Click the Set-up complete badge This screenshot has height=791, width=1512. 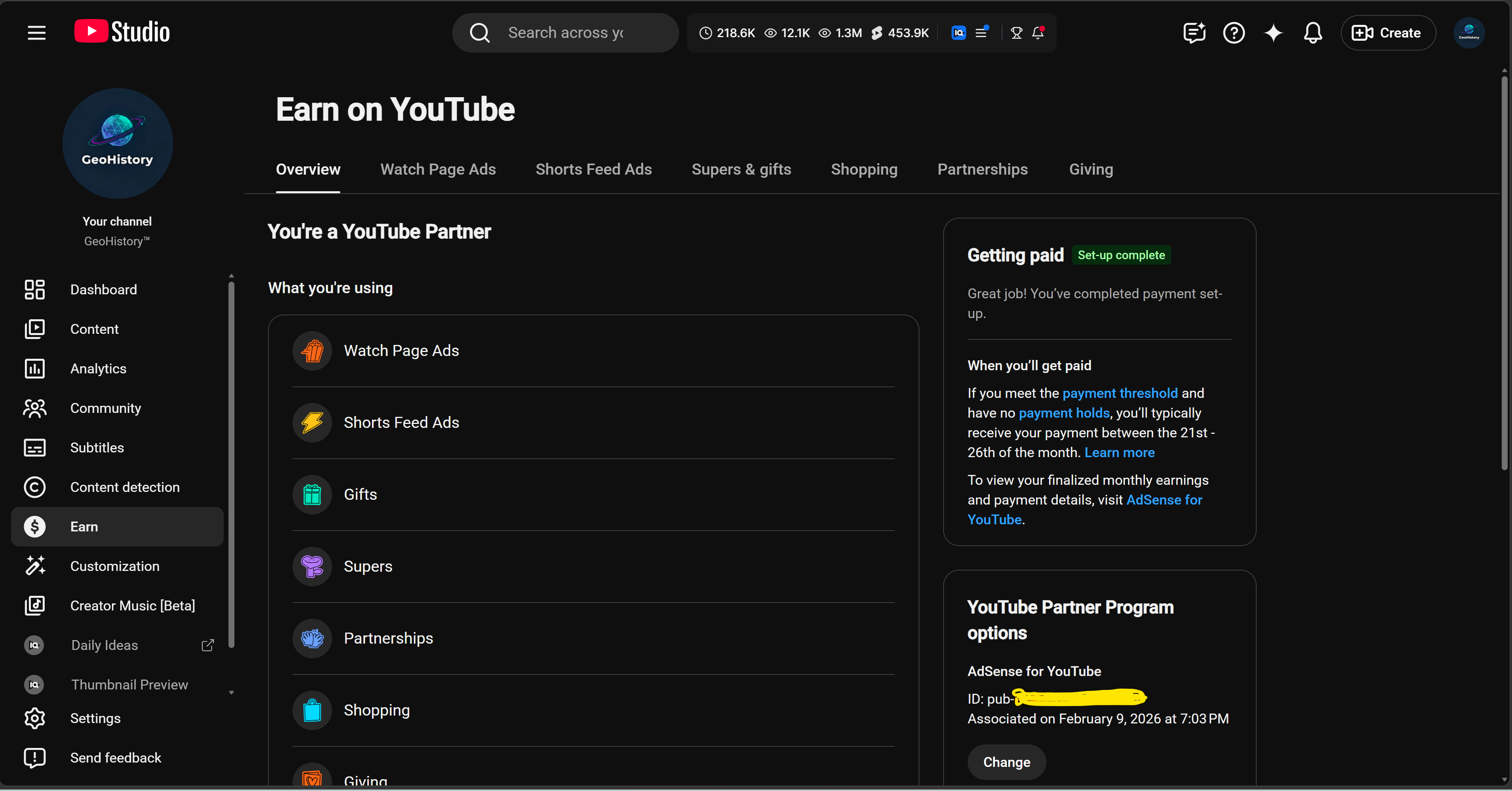click(1121, 255)
